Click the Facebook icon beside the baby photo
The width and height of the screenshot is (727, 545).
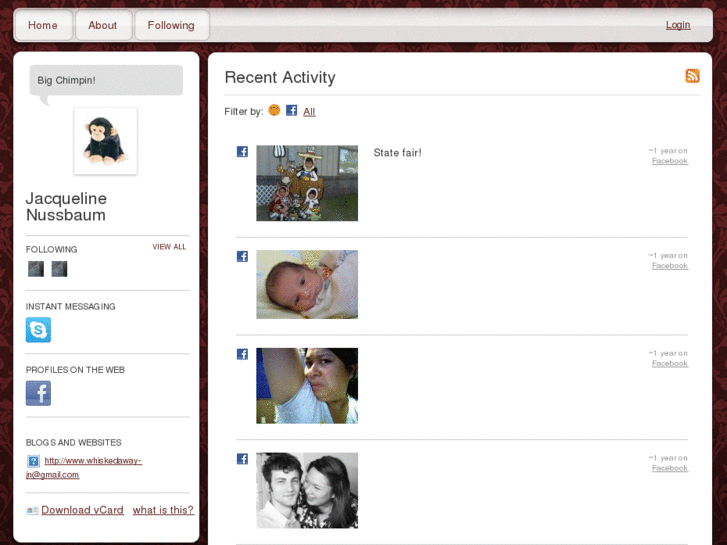(x=242, y=256)
